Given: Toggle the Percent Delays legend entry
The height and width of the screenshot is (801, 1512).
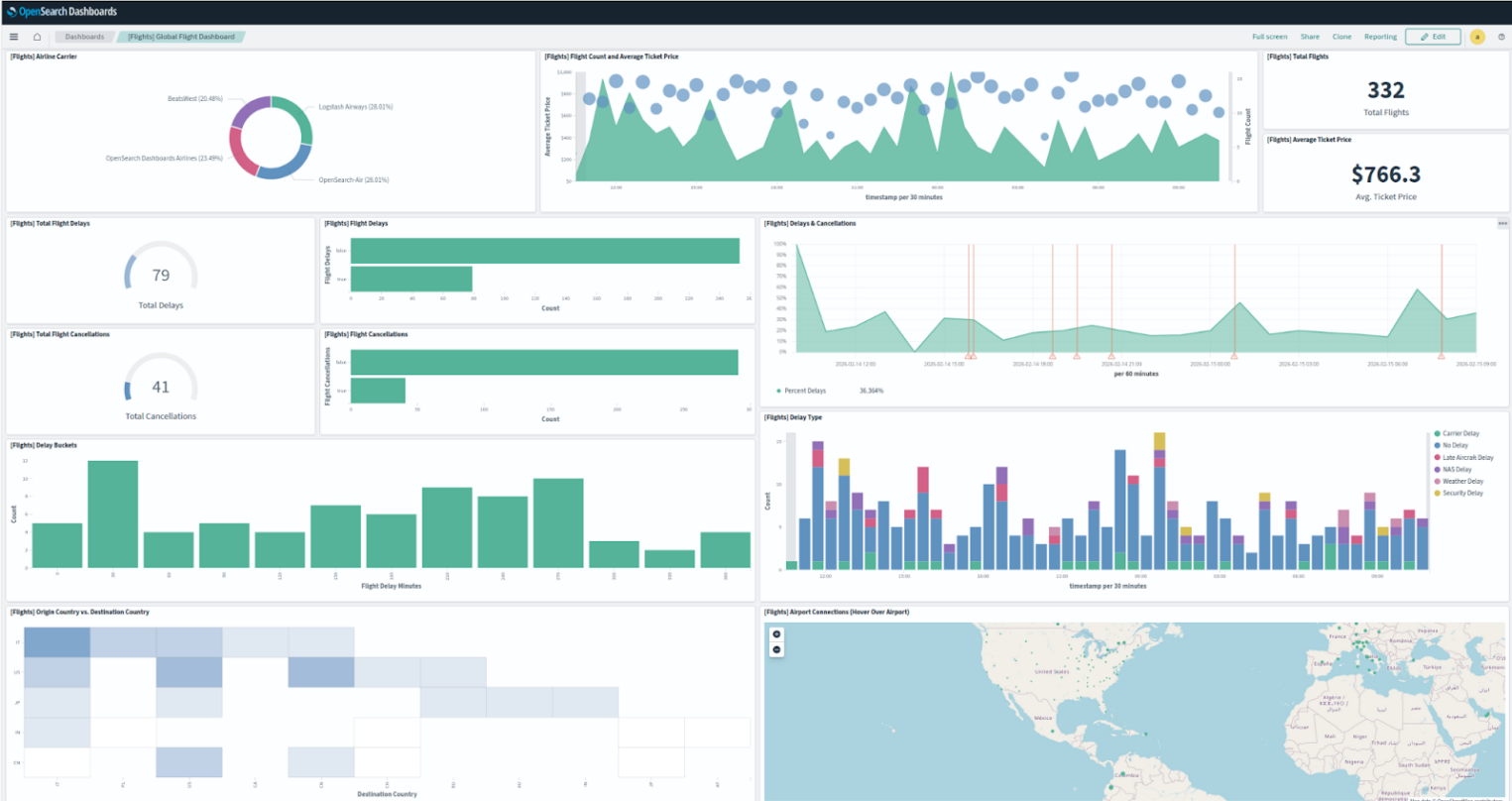Looking at the screenshot, I should 804,391.
